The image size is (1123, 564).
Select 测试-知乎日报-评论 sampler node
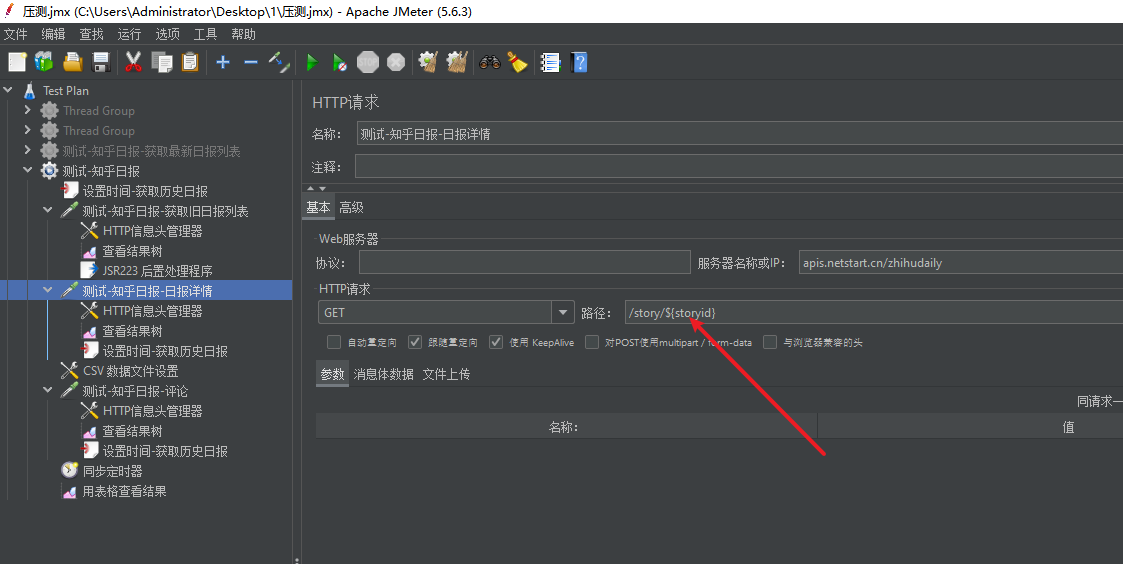[x=135, y=391]
